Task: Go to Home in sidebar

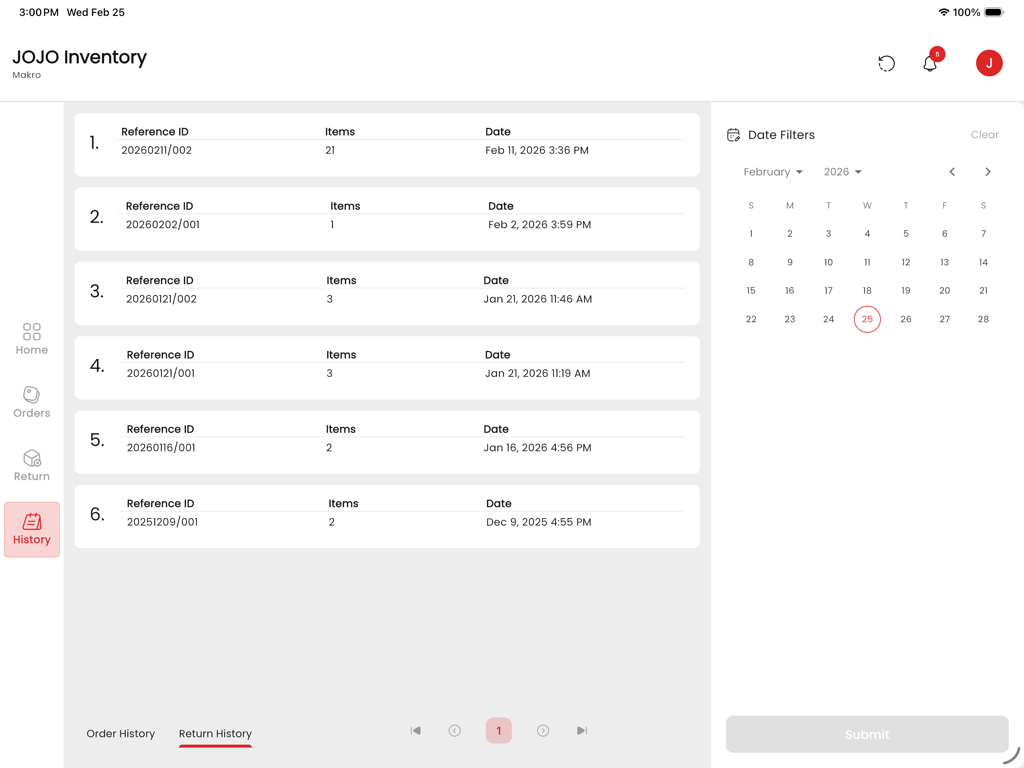Action: pyautogui.click(x=32, y=339)
